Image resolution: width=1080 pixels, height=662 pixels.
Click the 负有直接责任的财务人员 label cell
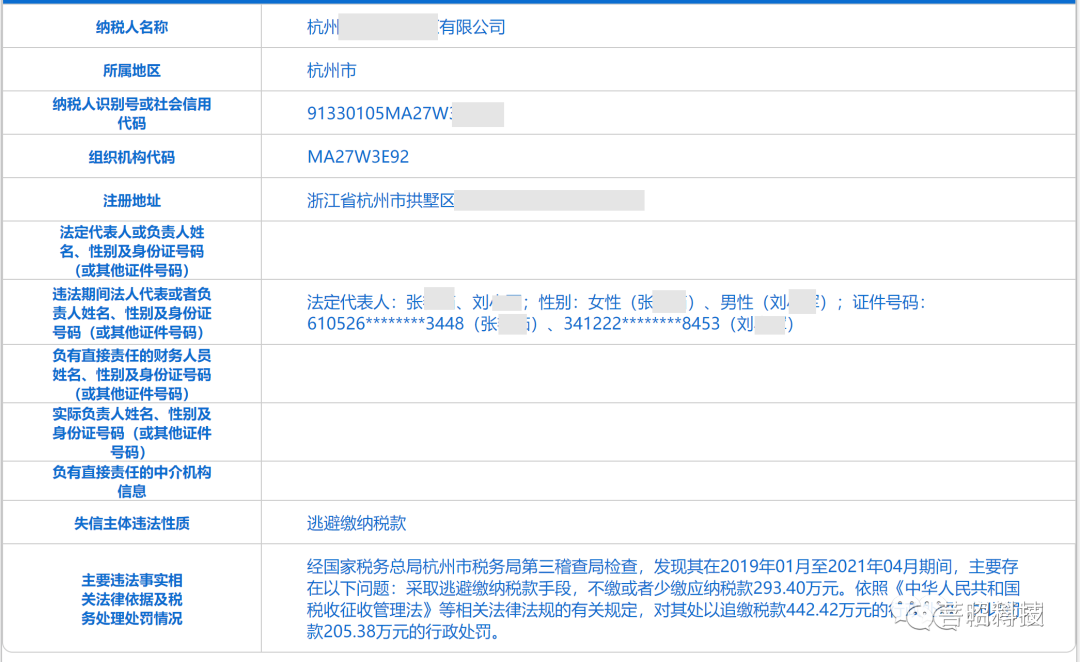click(x=132, y=374)
